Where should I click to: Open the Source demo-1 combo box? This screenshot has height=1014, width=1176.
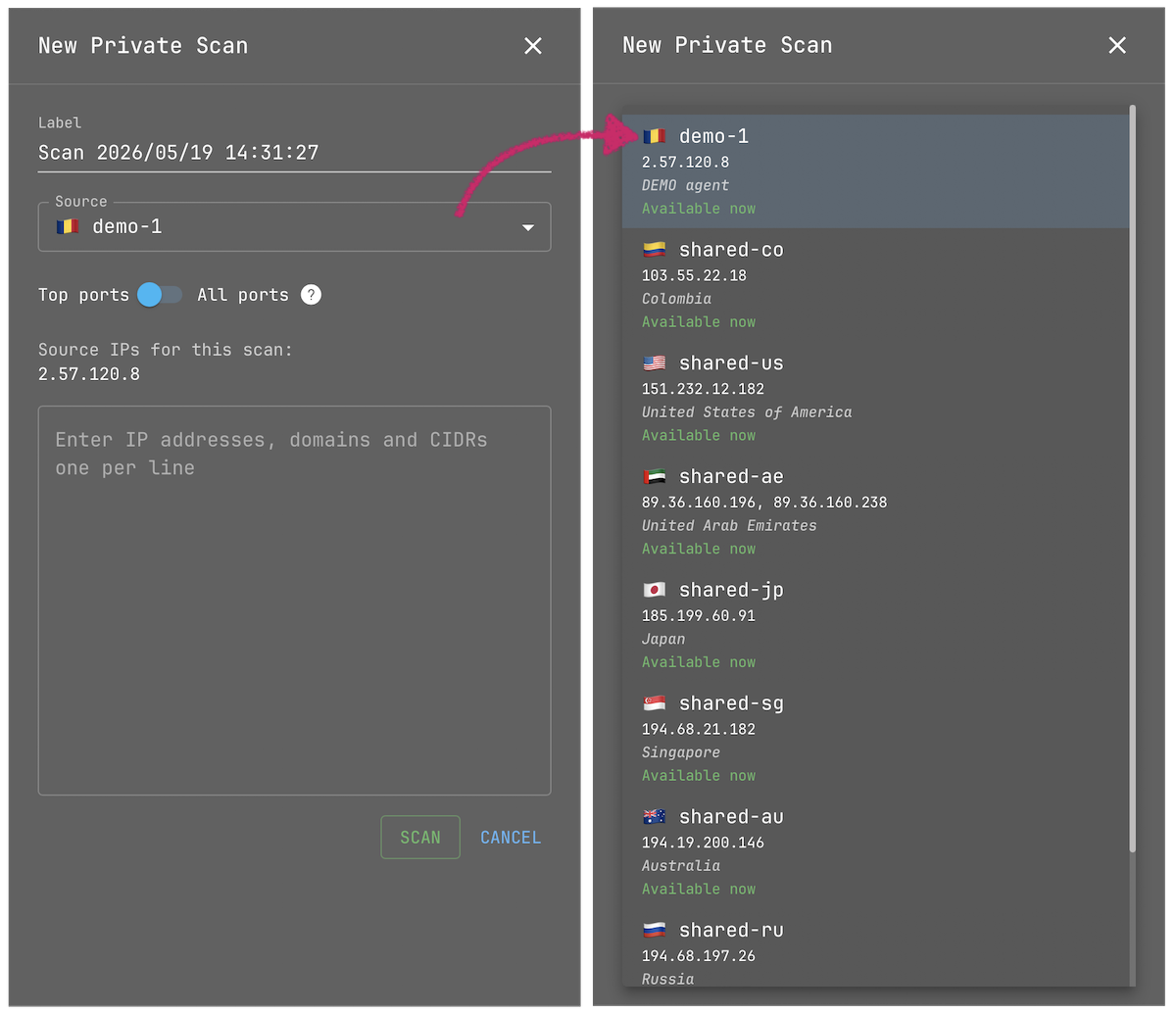(294, 226)
